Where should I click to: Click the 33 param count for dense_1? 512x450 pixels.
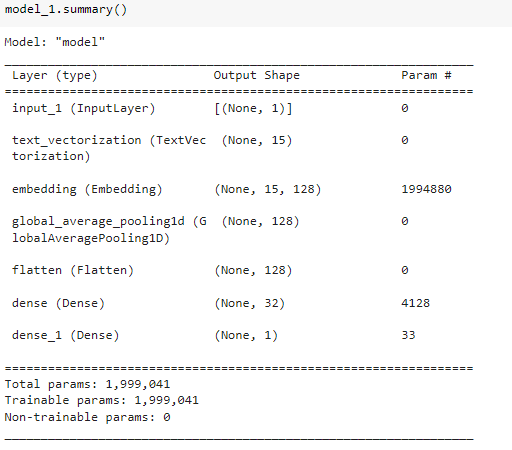(408, 335)
